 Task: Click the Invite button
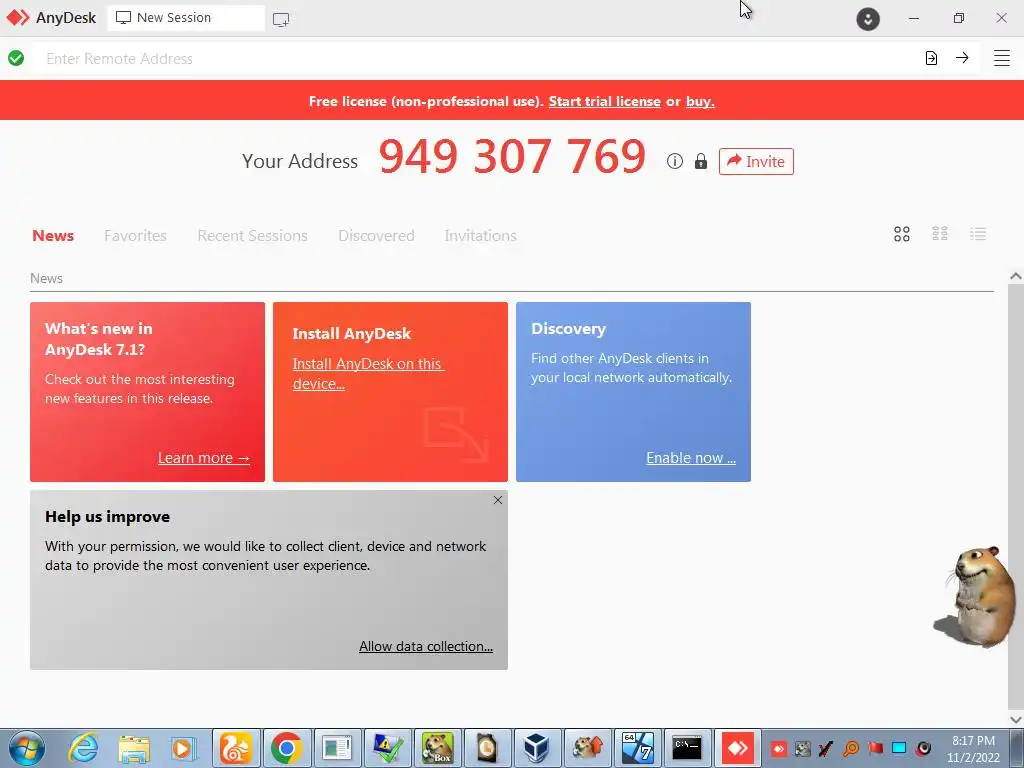(x=756, y=161)
